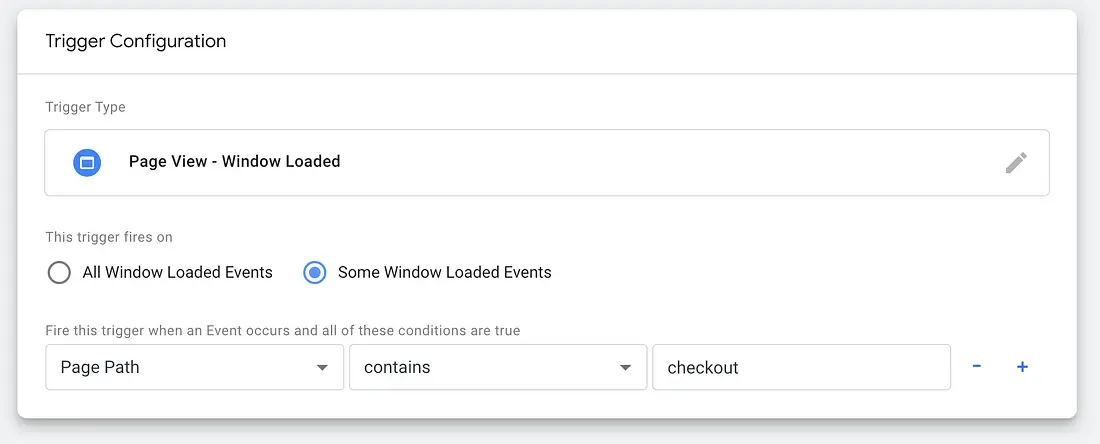Click the "Trigger Type" label
Image resolution: width=1100 pixels, height=444 pixels.
[86, 107]
